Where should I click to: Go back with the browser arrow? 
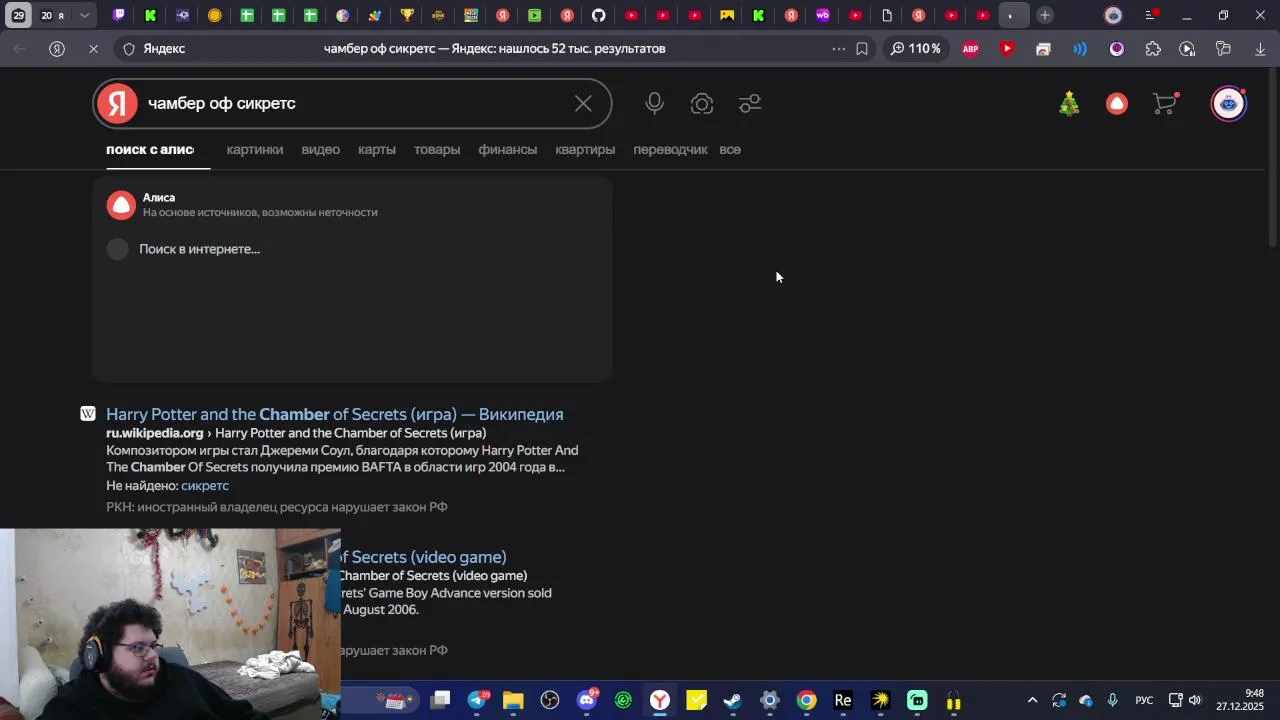click(20, 48)
